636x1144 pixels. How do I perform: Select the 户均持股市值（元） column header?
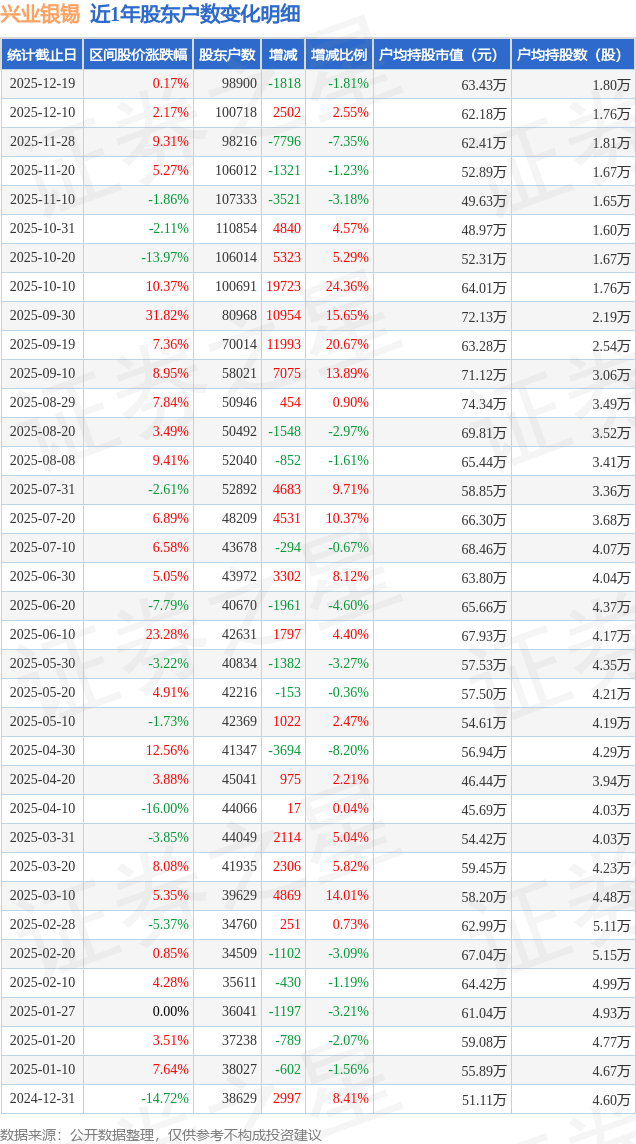441,55
